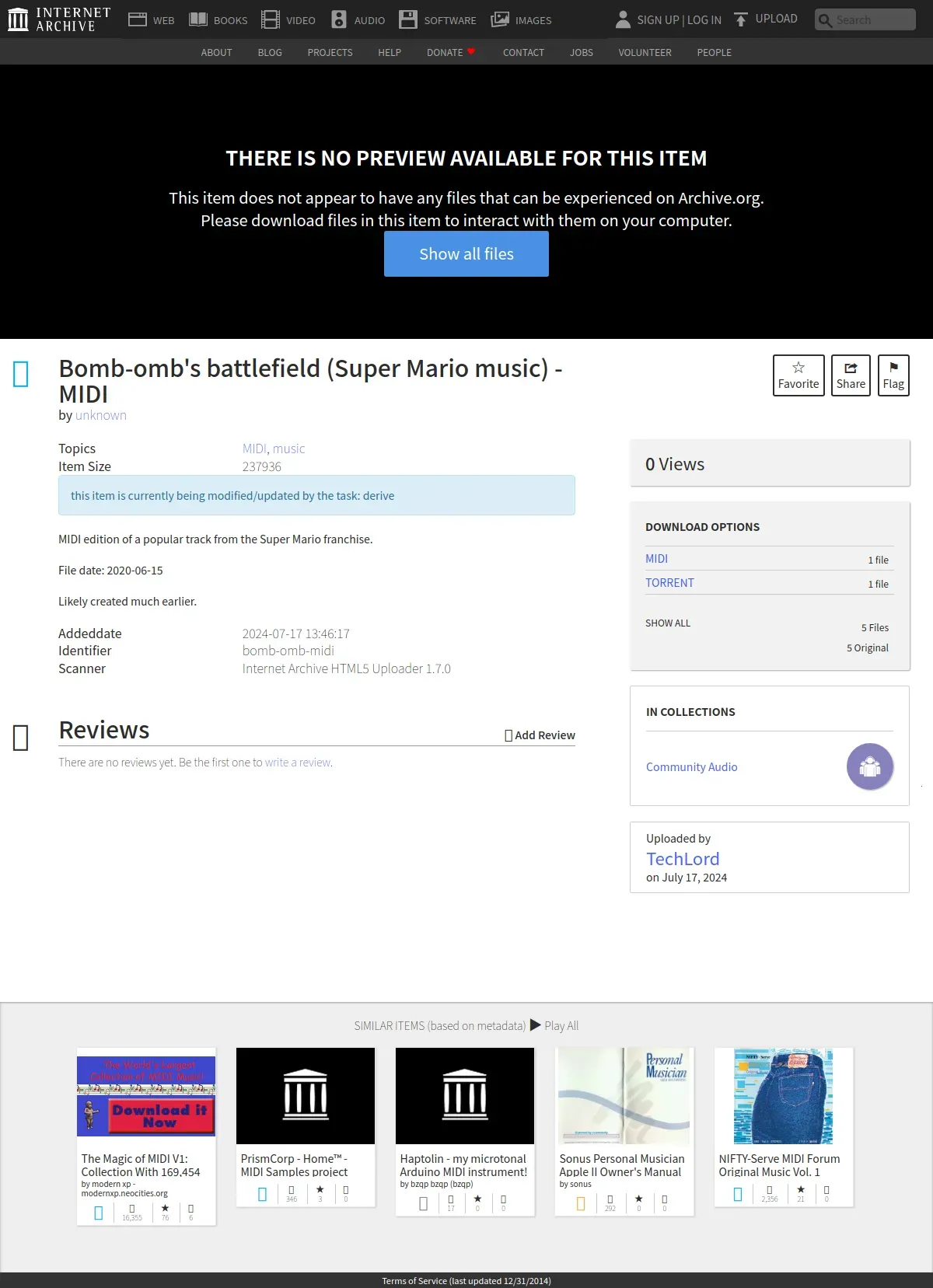The image size is (933, 1288).
Task: Open uploader TechLord's profile
Action: 683,858
